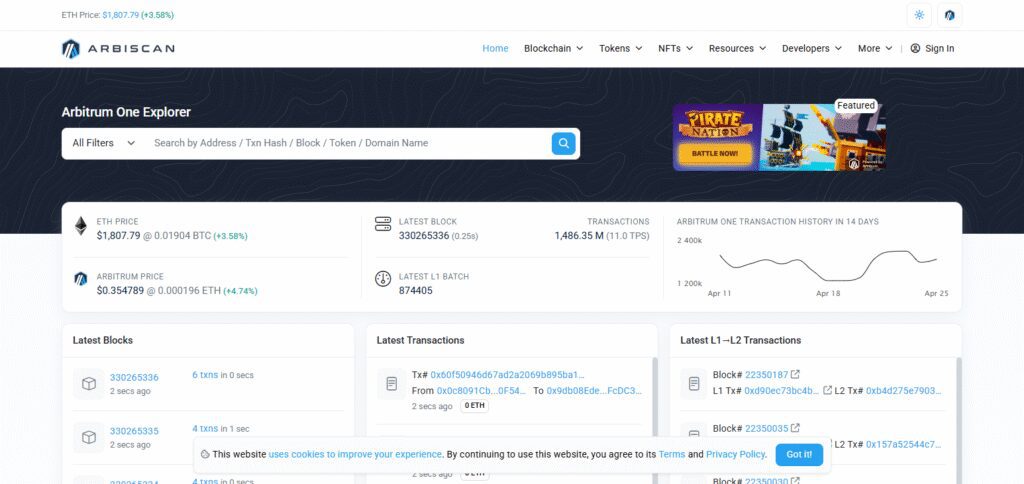This screenshot has width=1024, height=484.
Task: Expand the Developers menu
Action: 812,48
